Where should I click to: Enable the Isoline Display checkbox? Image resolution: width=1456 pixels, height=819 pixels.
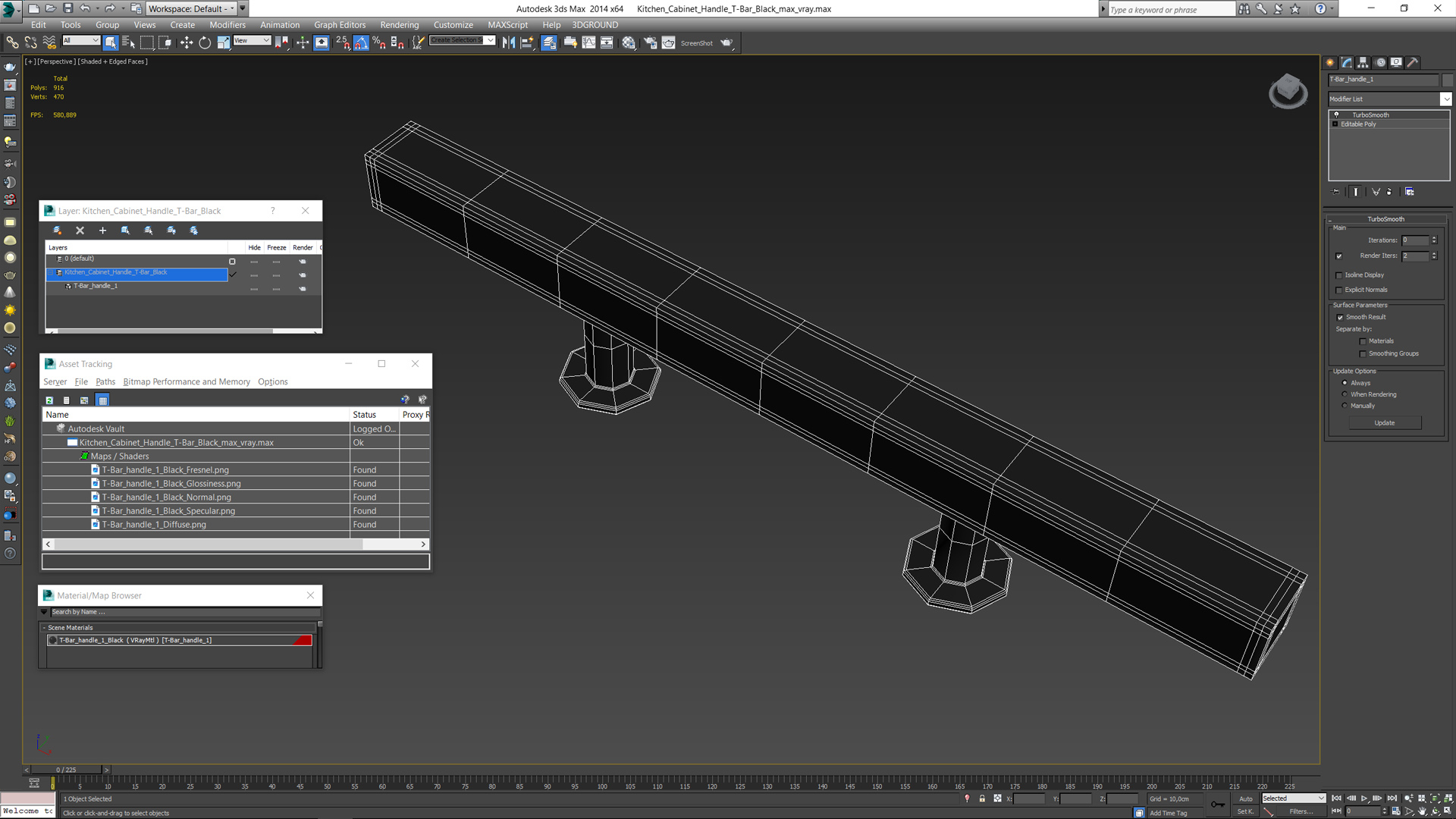(x=1339, y=275)
